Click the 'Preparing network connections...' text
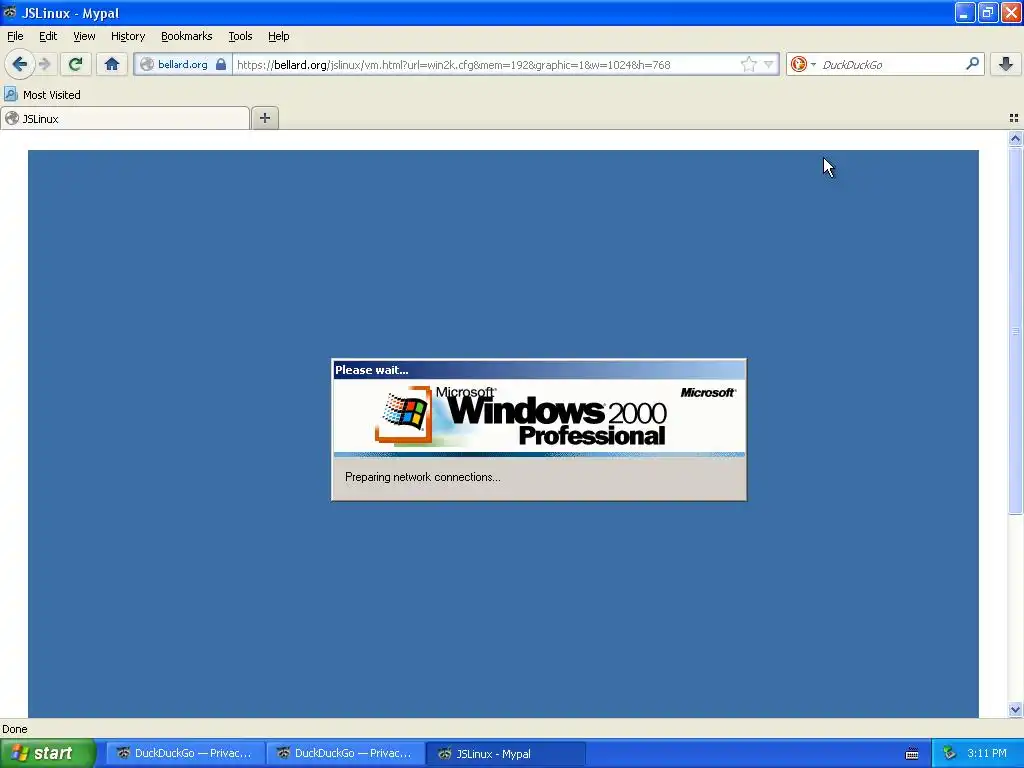Viewport: 1024px width, 768px height. [423, 477]
